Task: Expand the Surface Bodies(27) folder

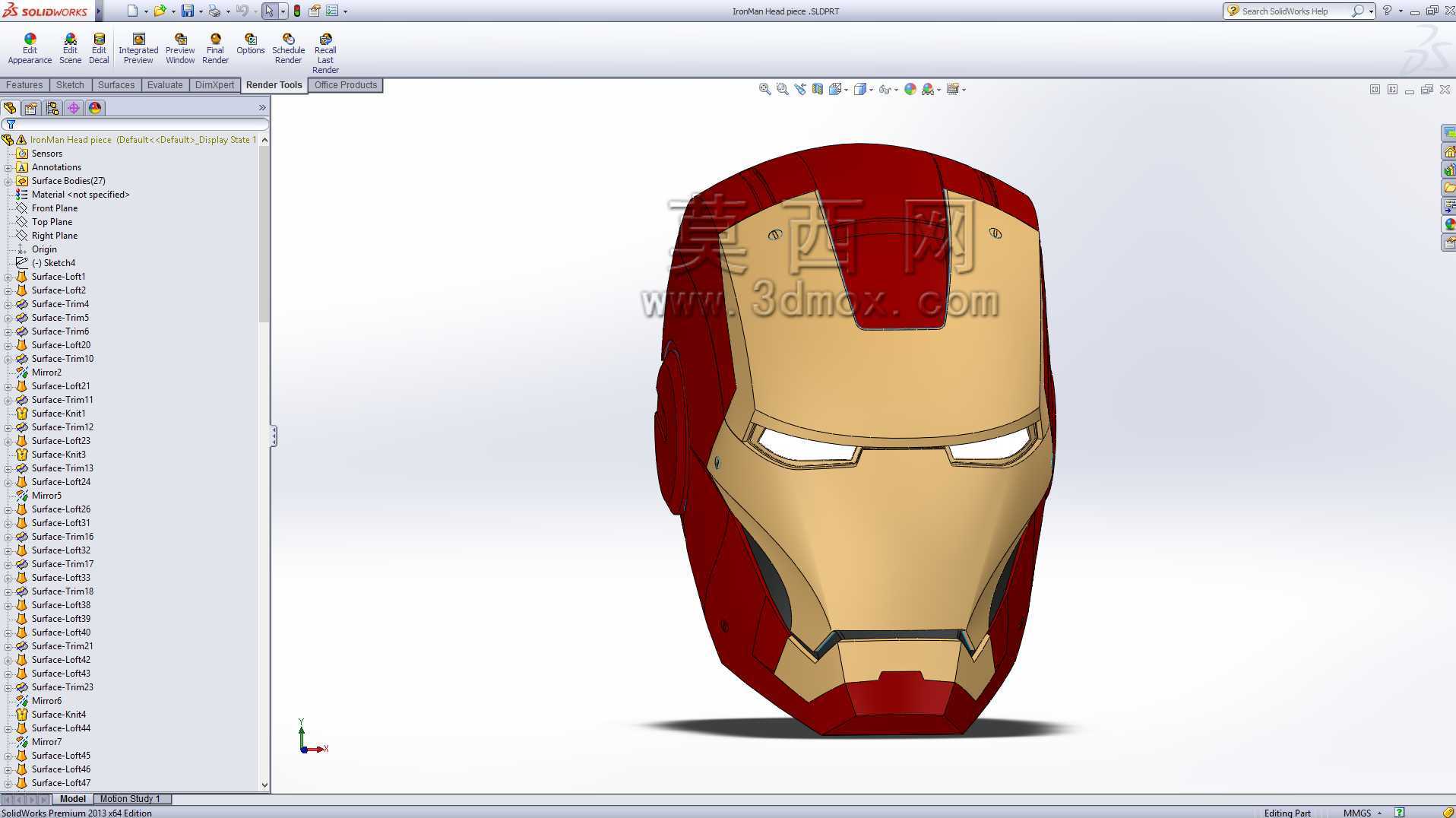Action: tap(8, 181)
